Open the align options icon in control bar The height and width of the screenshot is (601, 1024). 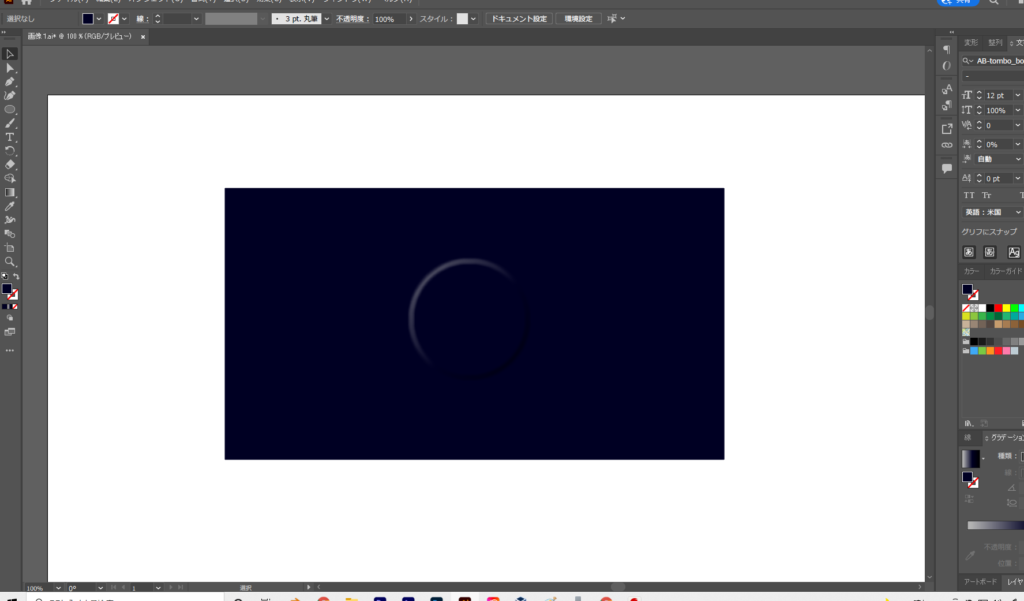point(612,19)
